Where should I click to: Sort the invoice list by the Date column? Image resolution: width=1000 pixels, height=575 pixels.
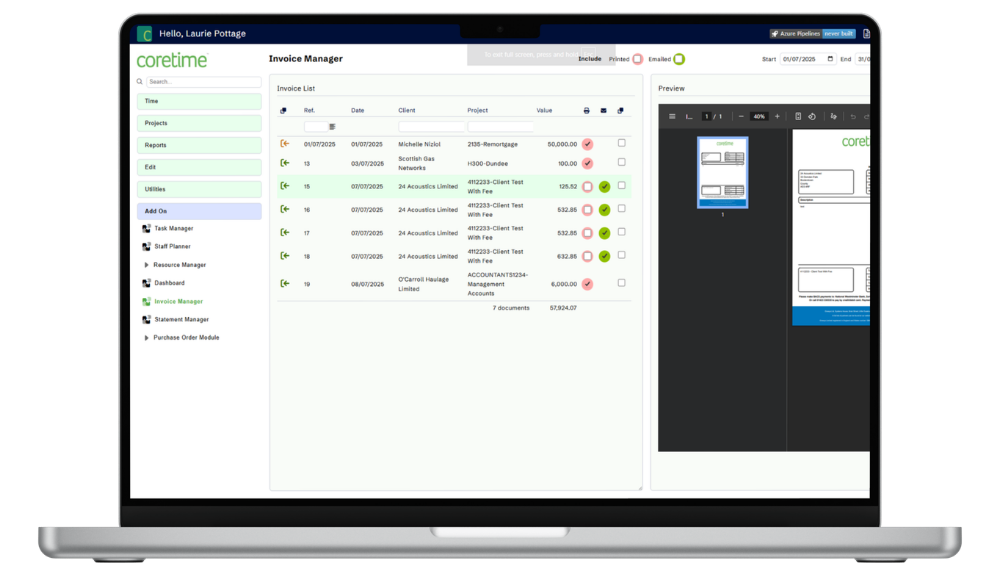tap(357, 111)
